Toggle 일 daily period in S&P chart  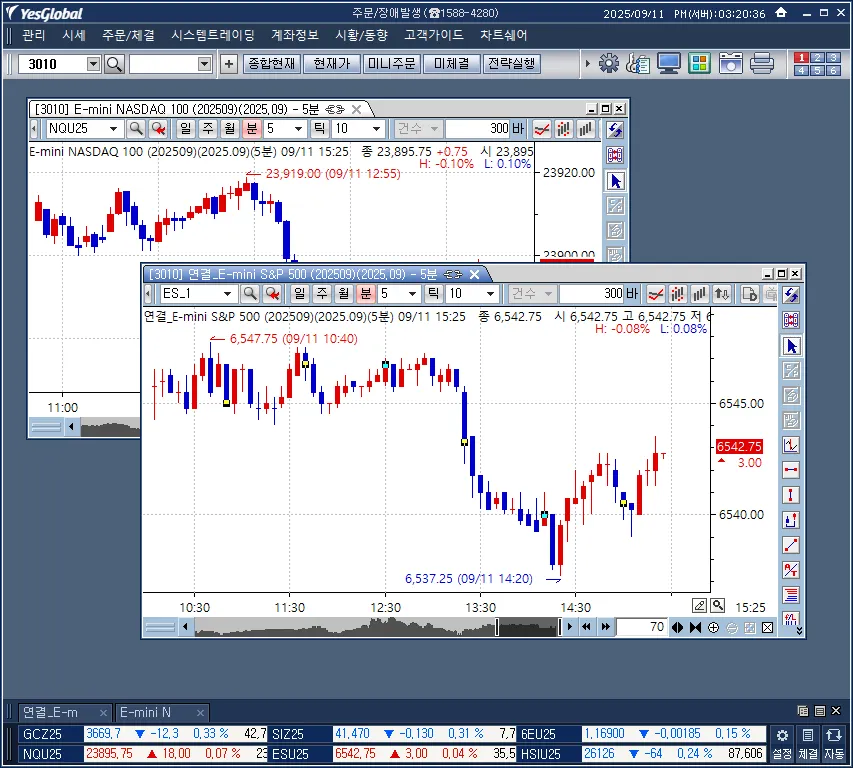(x=300, y=294)
